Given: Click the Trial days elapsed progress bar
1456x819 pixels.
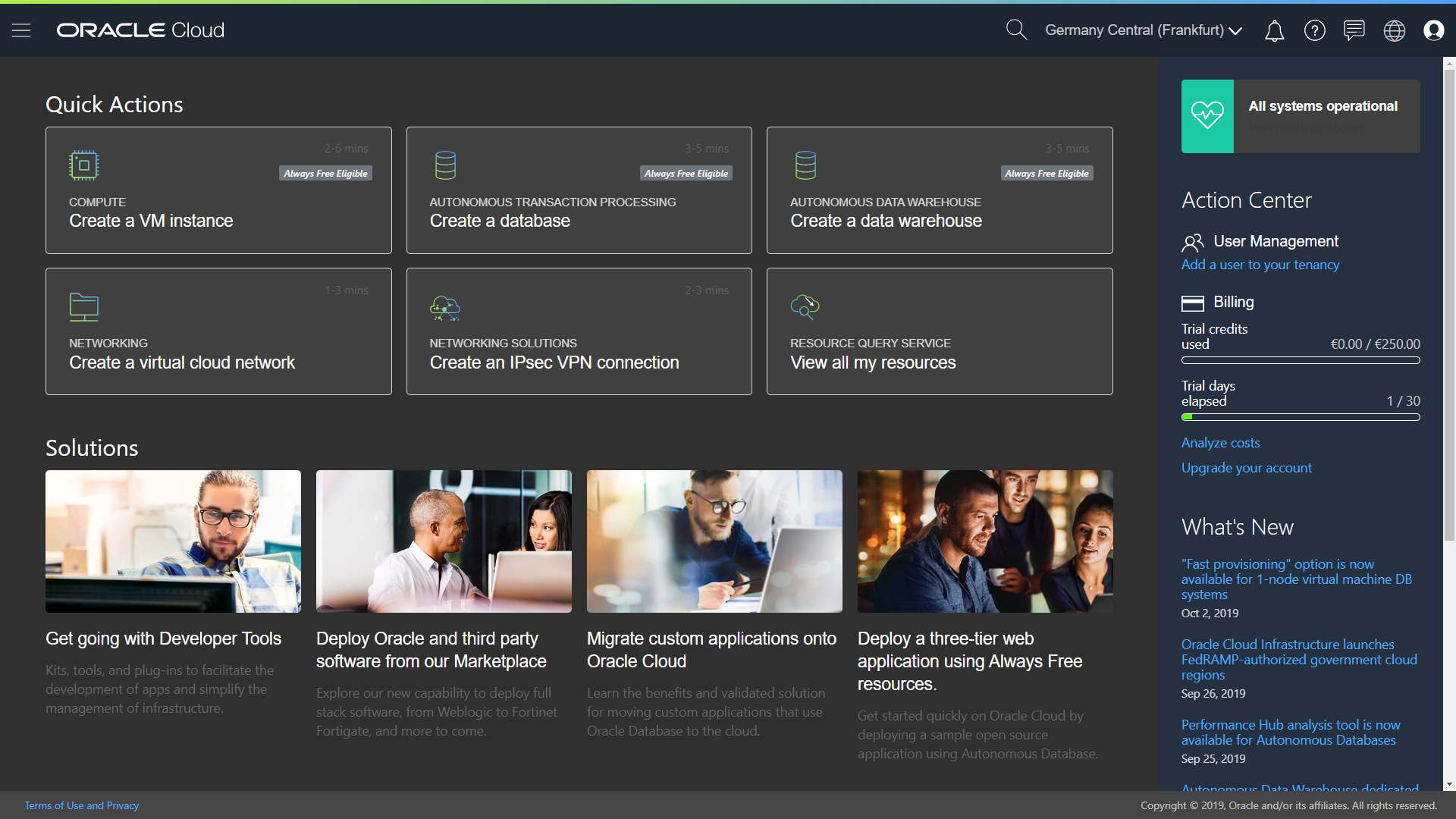Looking at the screenshot, I should tap(1300, 416).
